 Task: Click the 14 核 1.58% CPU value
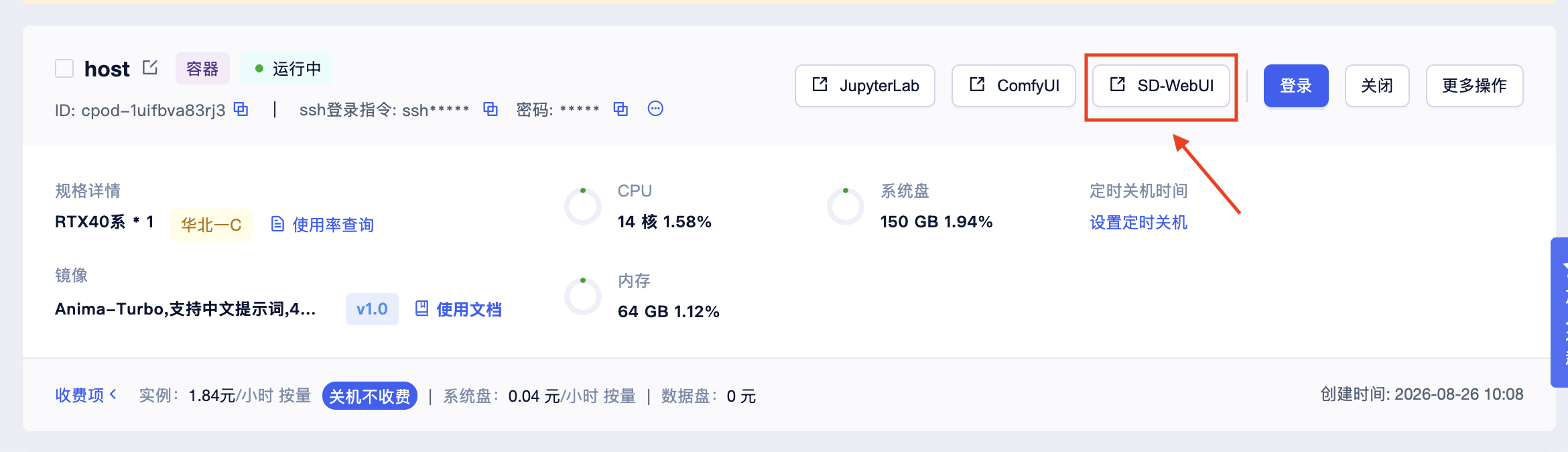coord(665,222)
